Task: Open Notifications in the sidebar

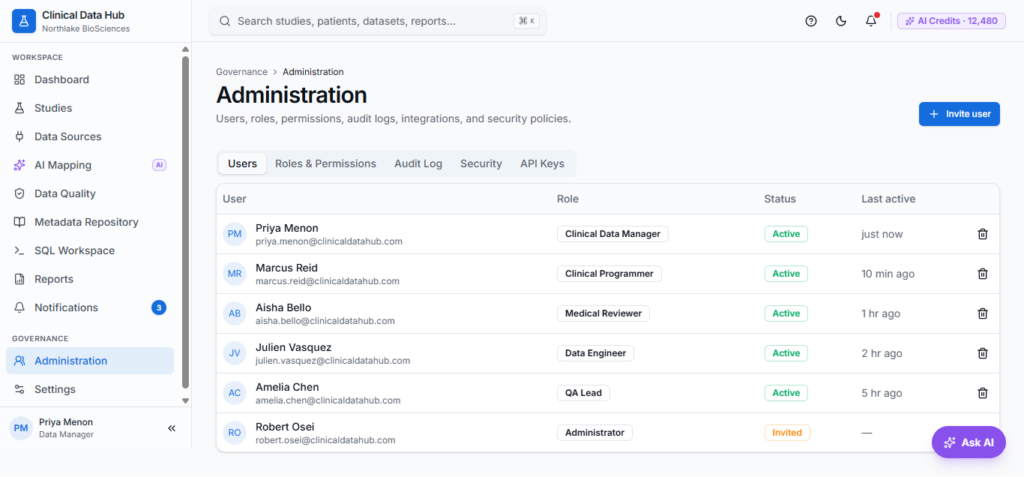Action: pos(90,308)
